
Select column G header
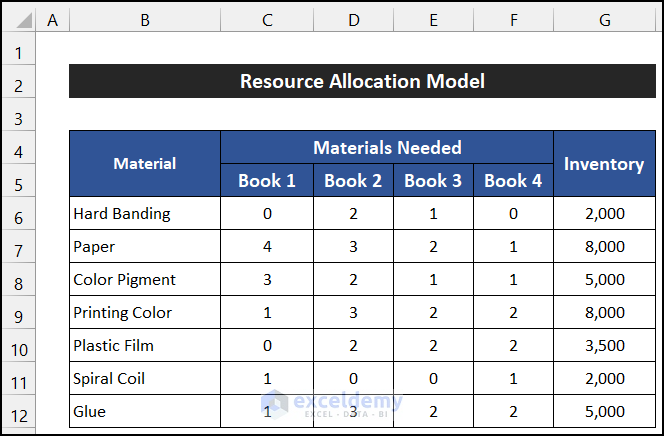603,19
